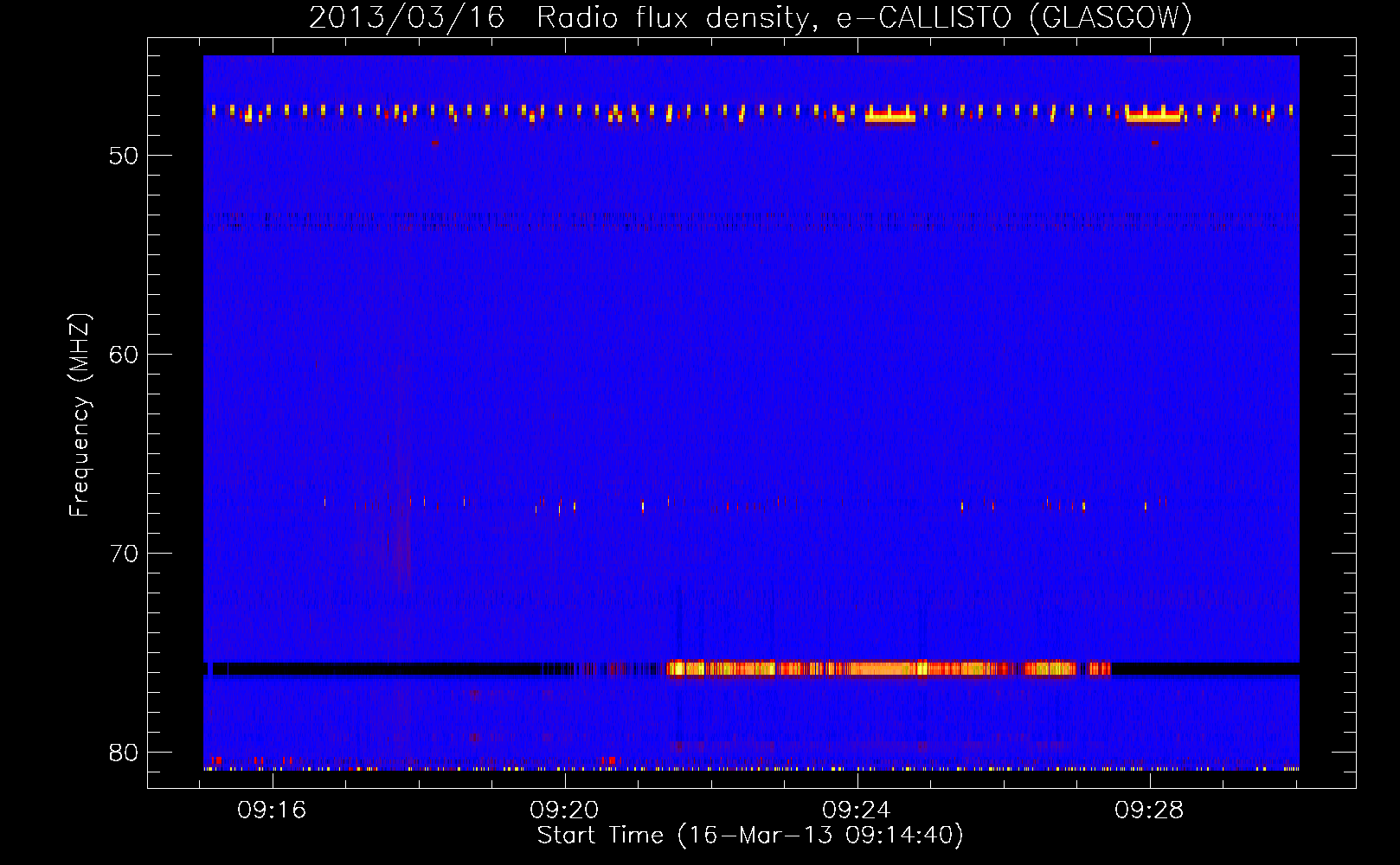Click the 'Start Time (16-Mar-13 09:14:40)' axis label
The image size is (1400, 865).
750,836
